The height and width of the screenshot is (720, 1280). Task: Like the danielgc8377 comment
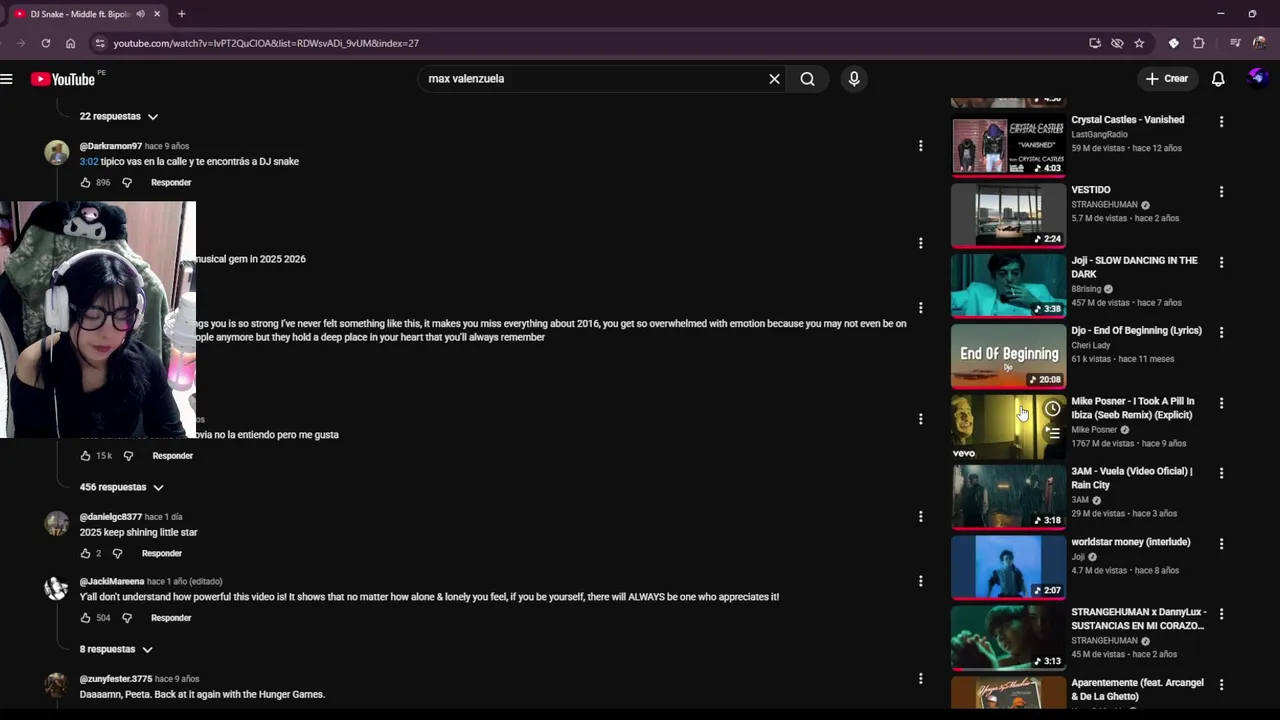click(x=85, y=554)
